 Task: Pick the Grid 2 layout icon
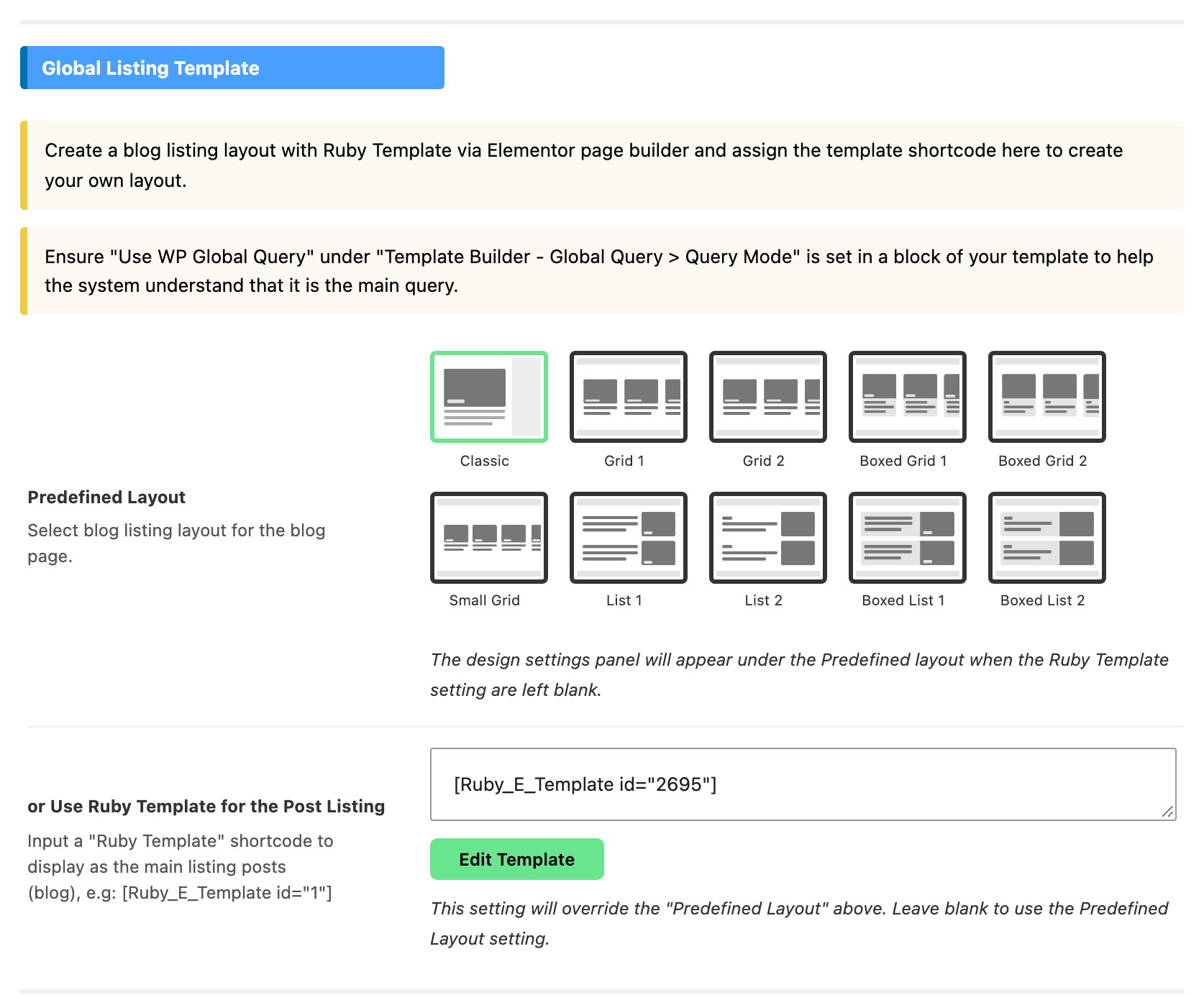pyautogui.click(x=768, y=397)
